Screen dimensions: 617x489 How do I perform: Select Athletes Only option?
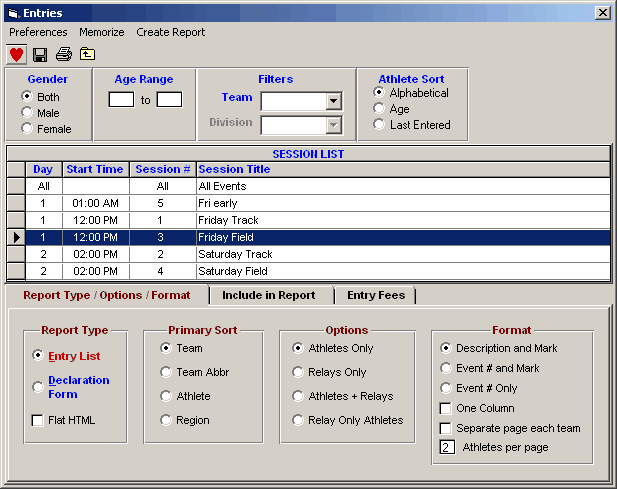point(298,348)
